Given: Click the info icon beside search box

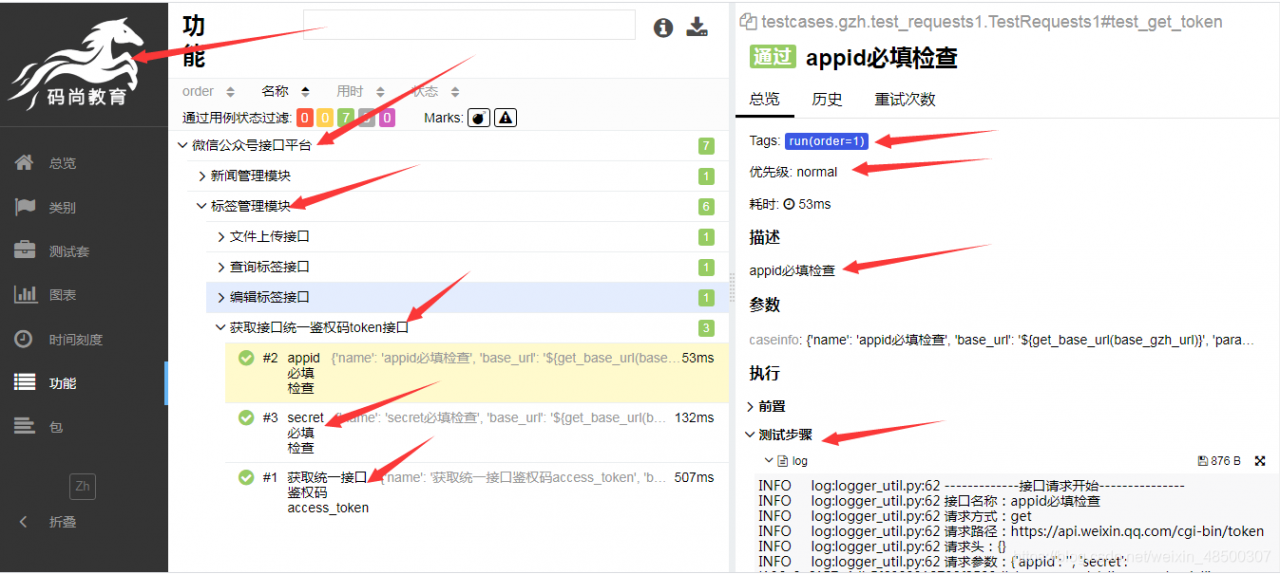Looking at the screenshot, I should pos(663,28).
